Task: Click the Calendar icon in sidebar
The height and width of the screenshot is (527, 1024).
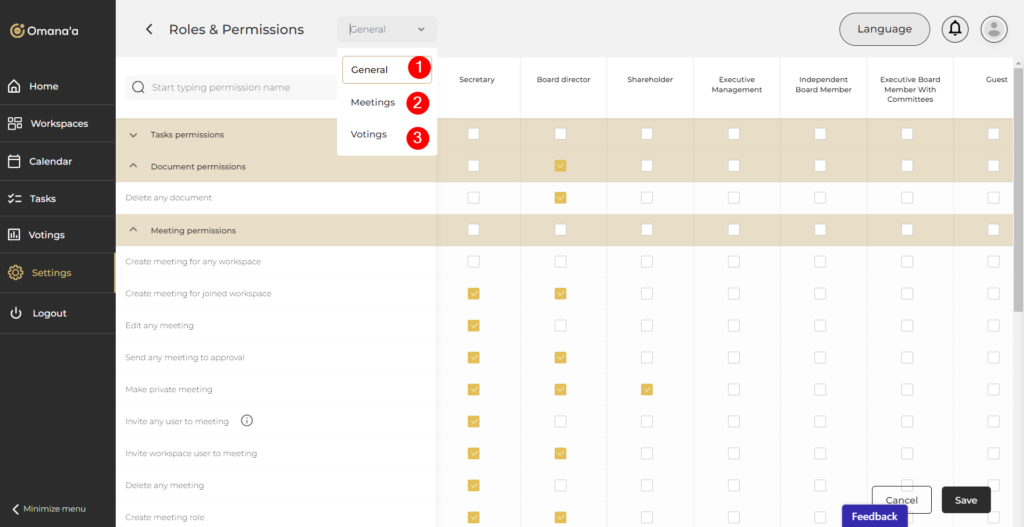Action: [x=14, y=161]
